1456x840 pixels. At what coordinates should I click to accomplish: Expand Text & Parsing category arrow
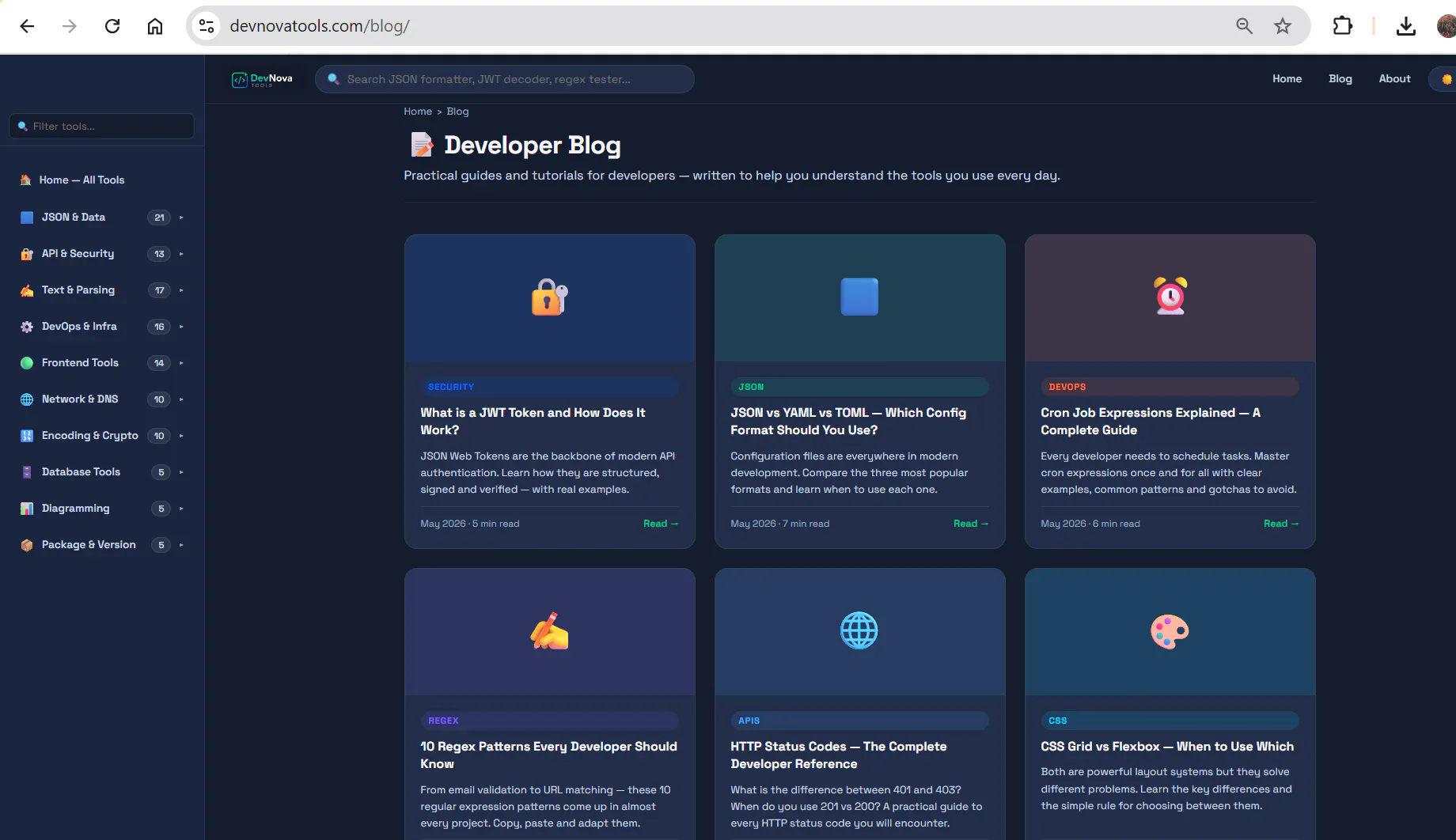181,290
